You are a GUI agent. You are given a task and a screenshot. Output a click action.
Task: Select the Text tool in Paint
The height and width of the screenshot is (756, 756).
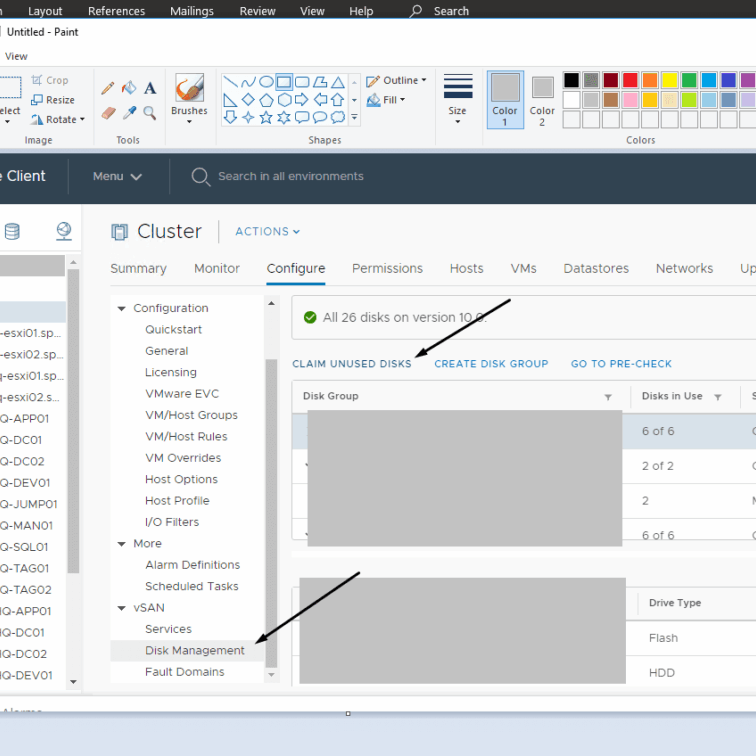point(150,88)
